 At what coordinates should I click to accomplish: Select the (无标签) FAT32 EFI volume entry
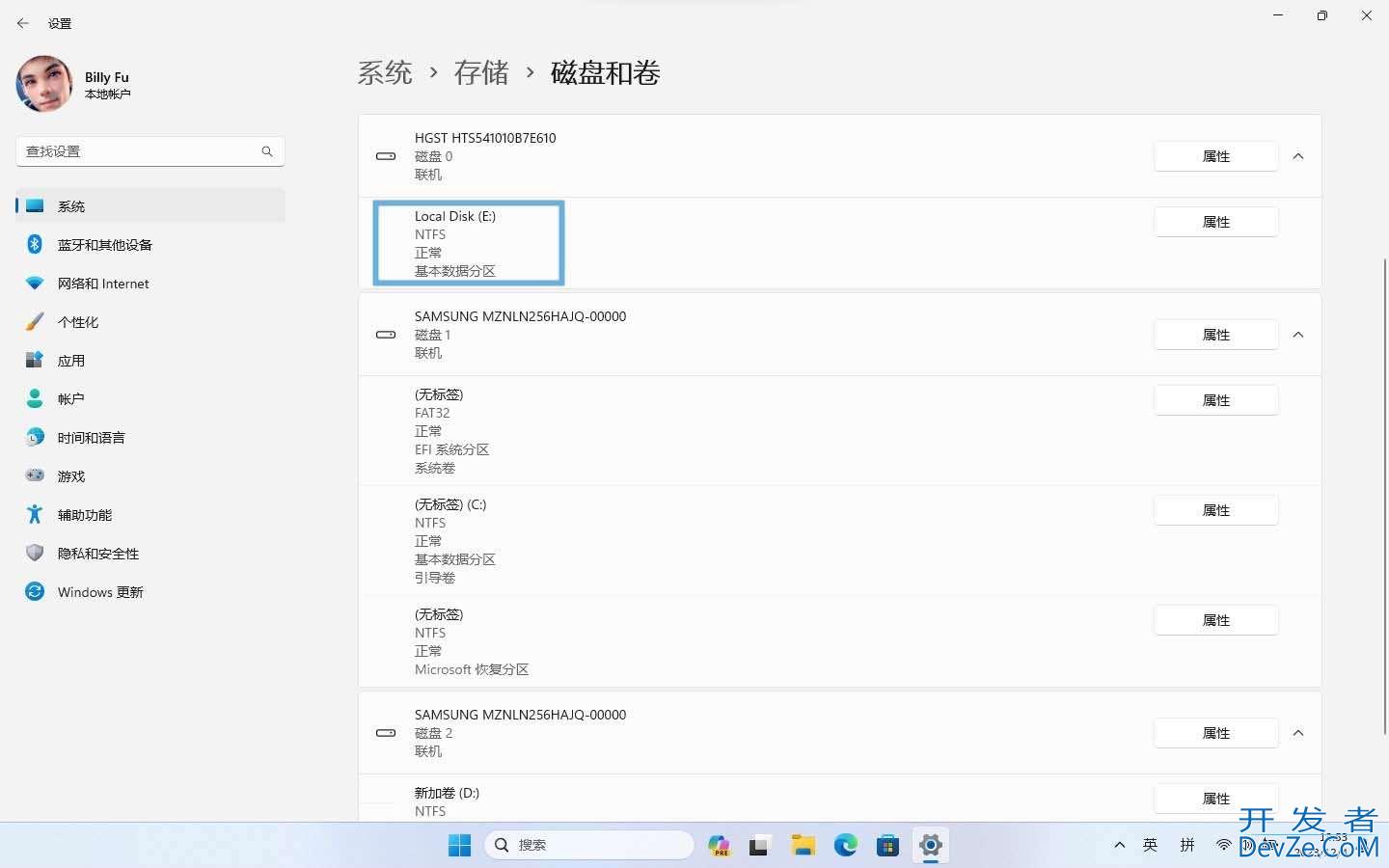tap(839, 431)
